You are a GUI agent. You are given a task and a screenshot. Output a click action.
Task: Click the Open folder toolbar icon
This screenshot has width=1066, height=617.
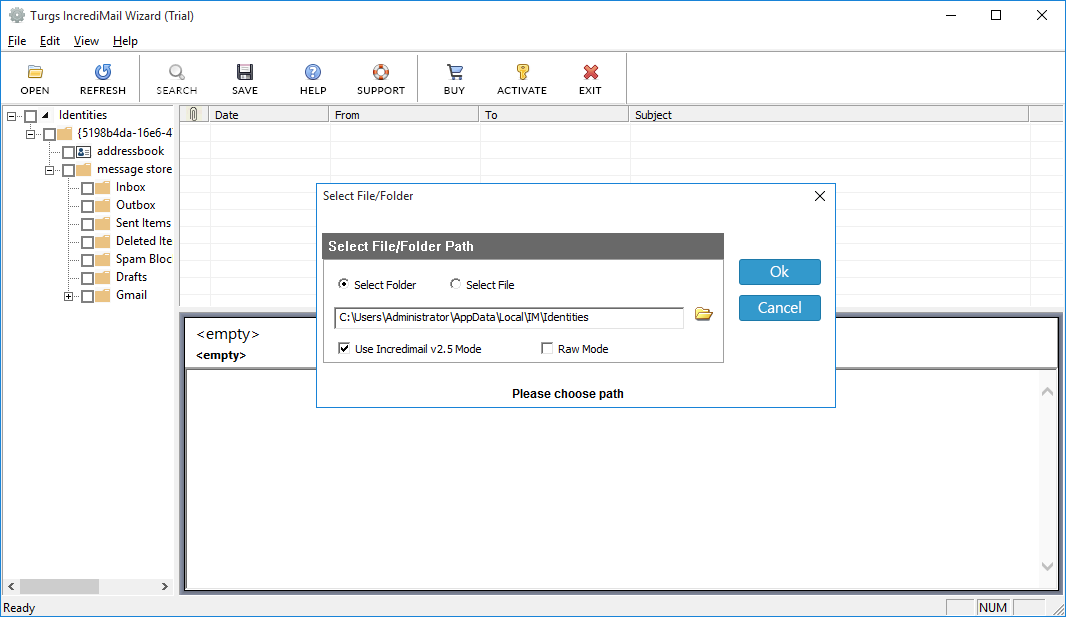[x=35, y=72]
